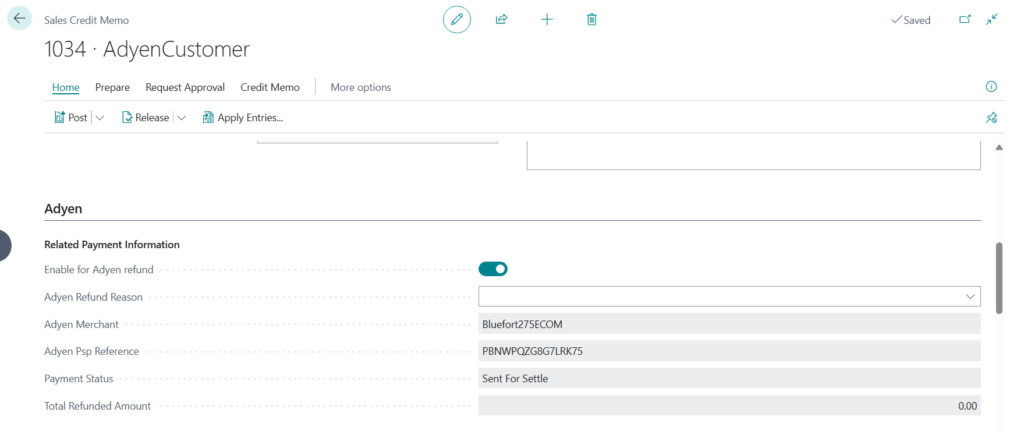Click the plus icon to create new
This screenshot has width=1024, height=430.
pos(547,19)
